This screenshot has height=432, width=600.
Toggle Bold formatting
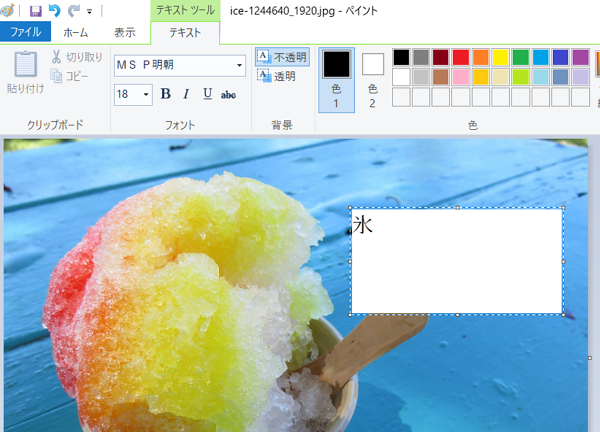[x=166, y=94]
